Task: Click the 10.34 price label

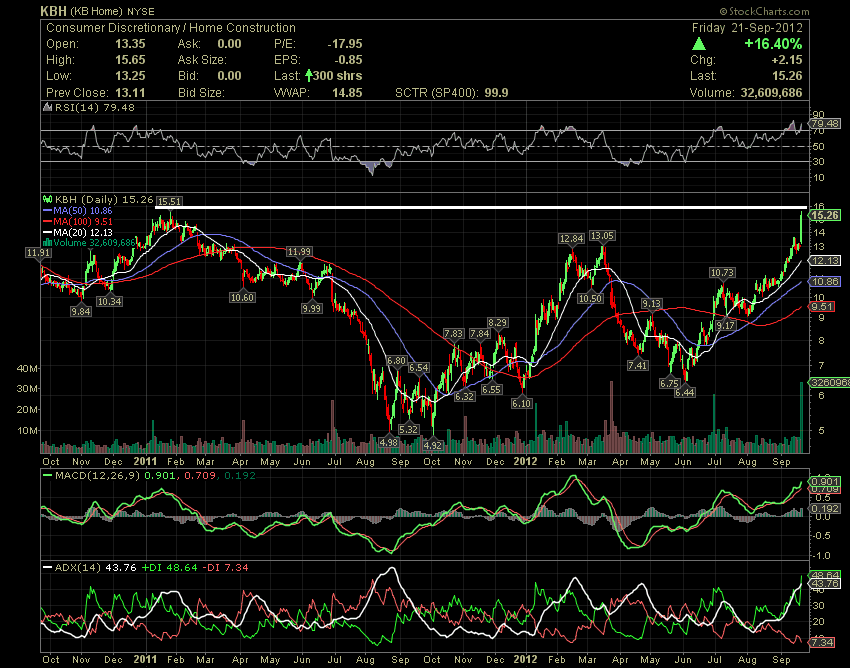Action: tap(109, 301)
